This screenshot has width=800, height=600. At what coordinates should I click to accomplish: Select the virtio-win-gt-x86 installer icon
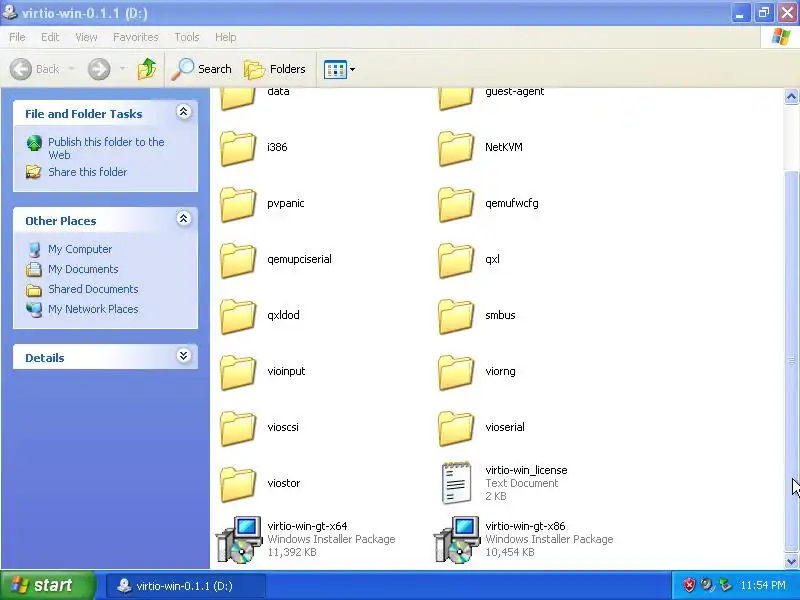tap(457, 539)
